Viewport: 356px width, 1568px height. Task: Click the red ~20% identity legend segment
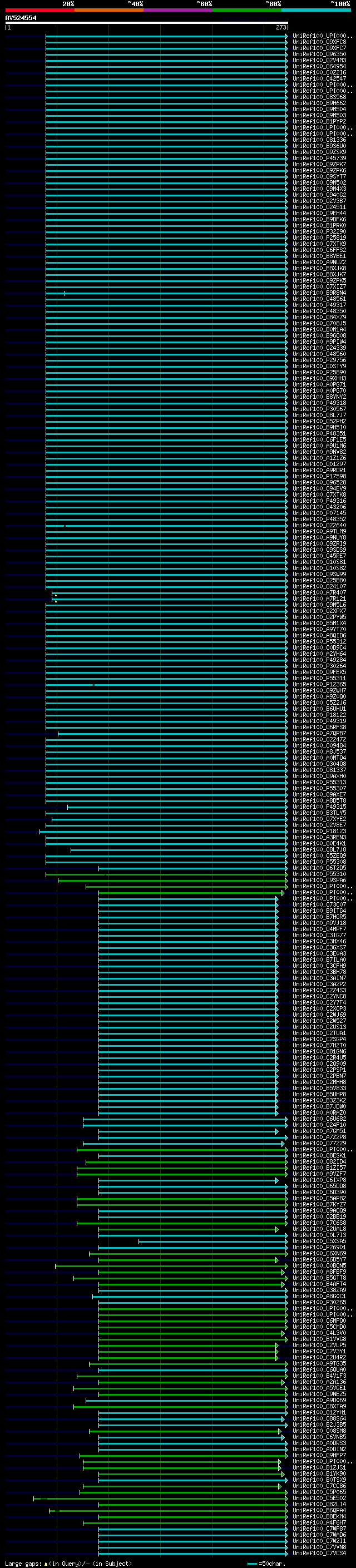(39, 11)
